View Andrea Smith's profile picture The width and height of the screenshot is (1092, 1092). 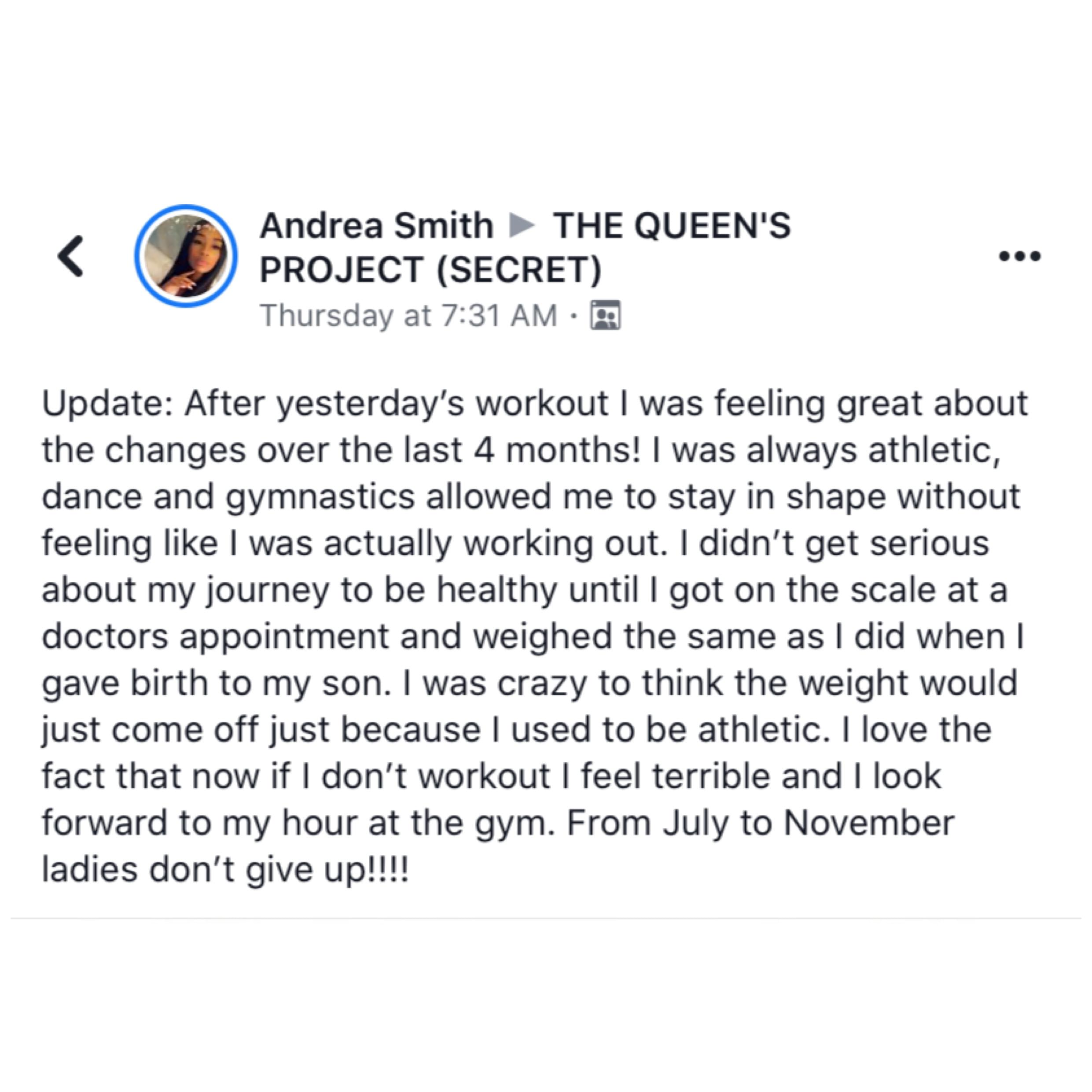click(x=186, y=257)
